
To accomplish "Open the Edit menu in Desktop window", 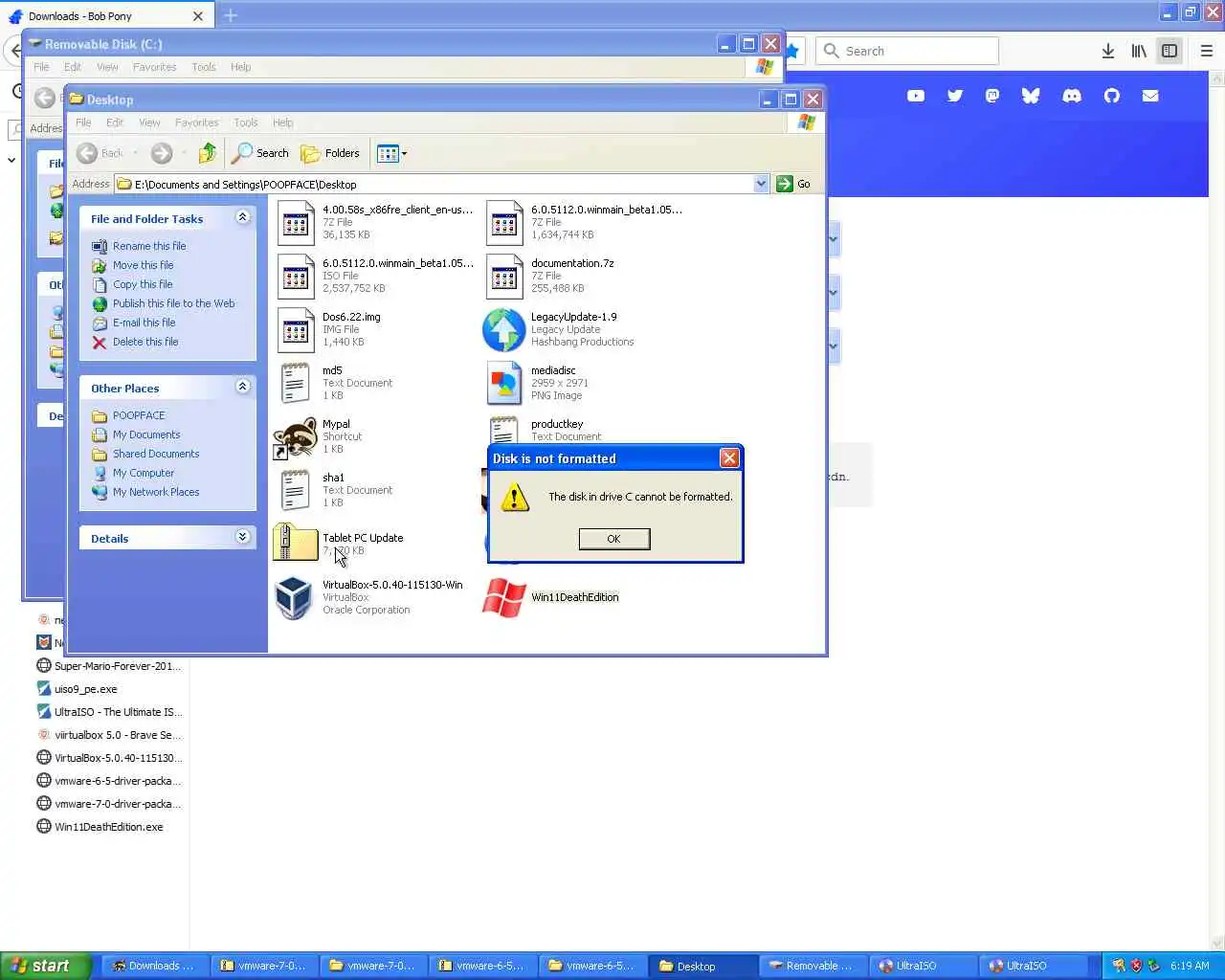I will 115,122.
